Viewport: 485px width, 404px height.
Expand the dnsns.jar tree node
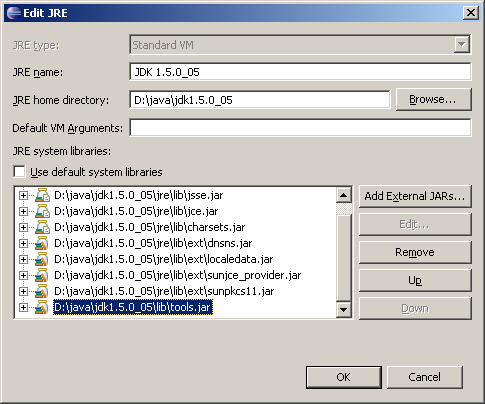[x=23, y=243]
